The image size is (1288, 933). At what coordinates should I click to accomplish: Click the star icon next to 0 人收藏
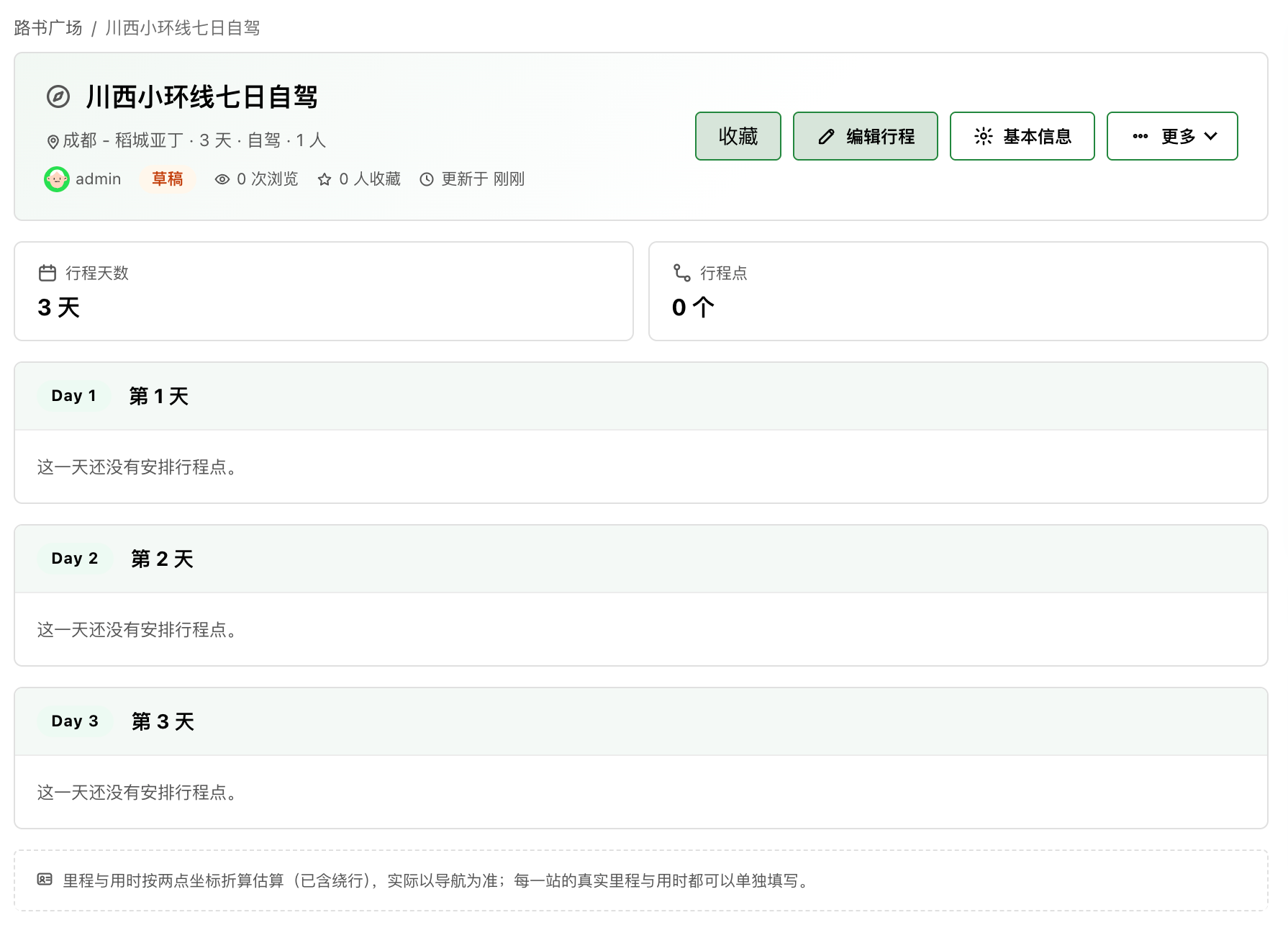click(x=325, y=179)
